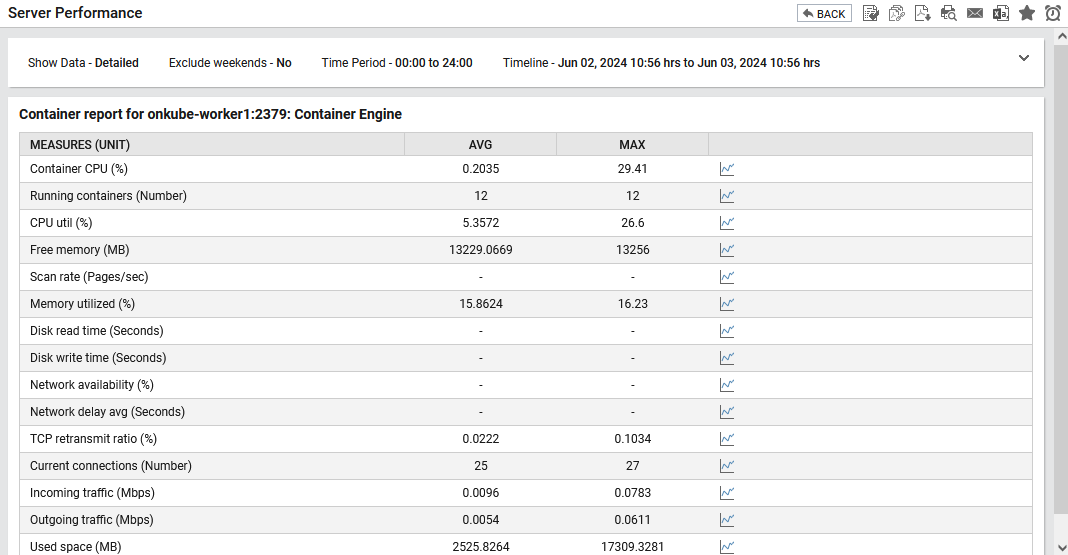Export report to Excel
Viewport: 1068px width, 555px height.
pyautogui.click(x=1001, y=13)
